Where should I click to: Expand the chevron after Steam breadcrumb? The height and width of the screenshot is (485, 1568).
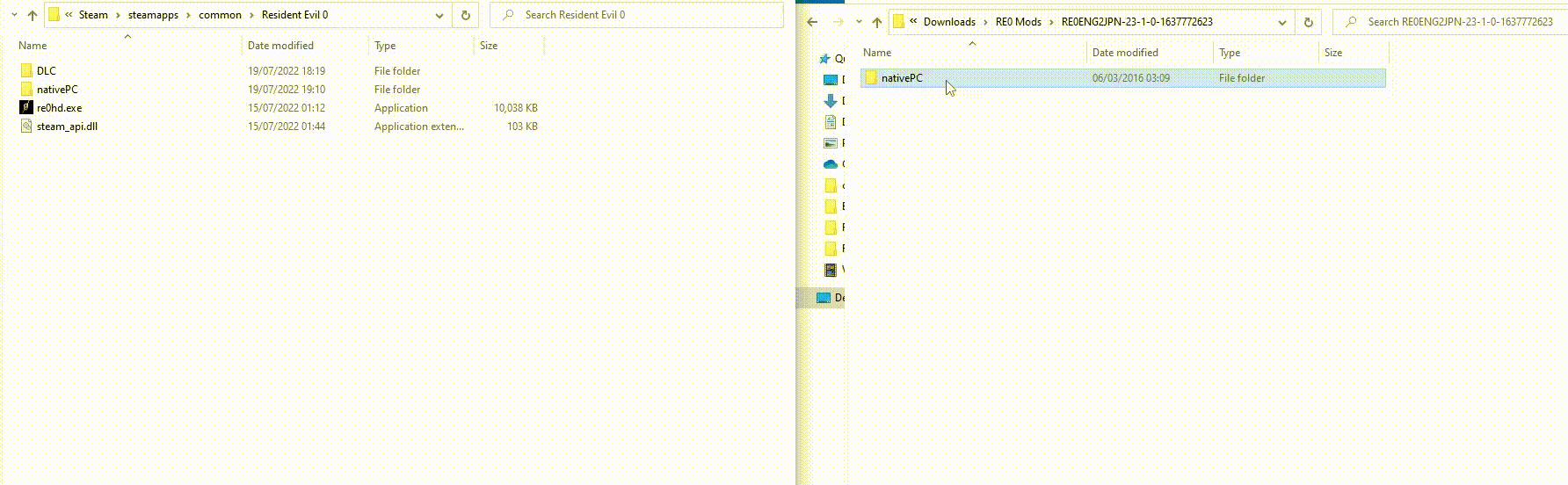(x=119, y=15)
